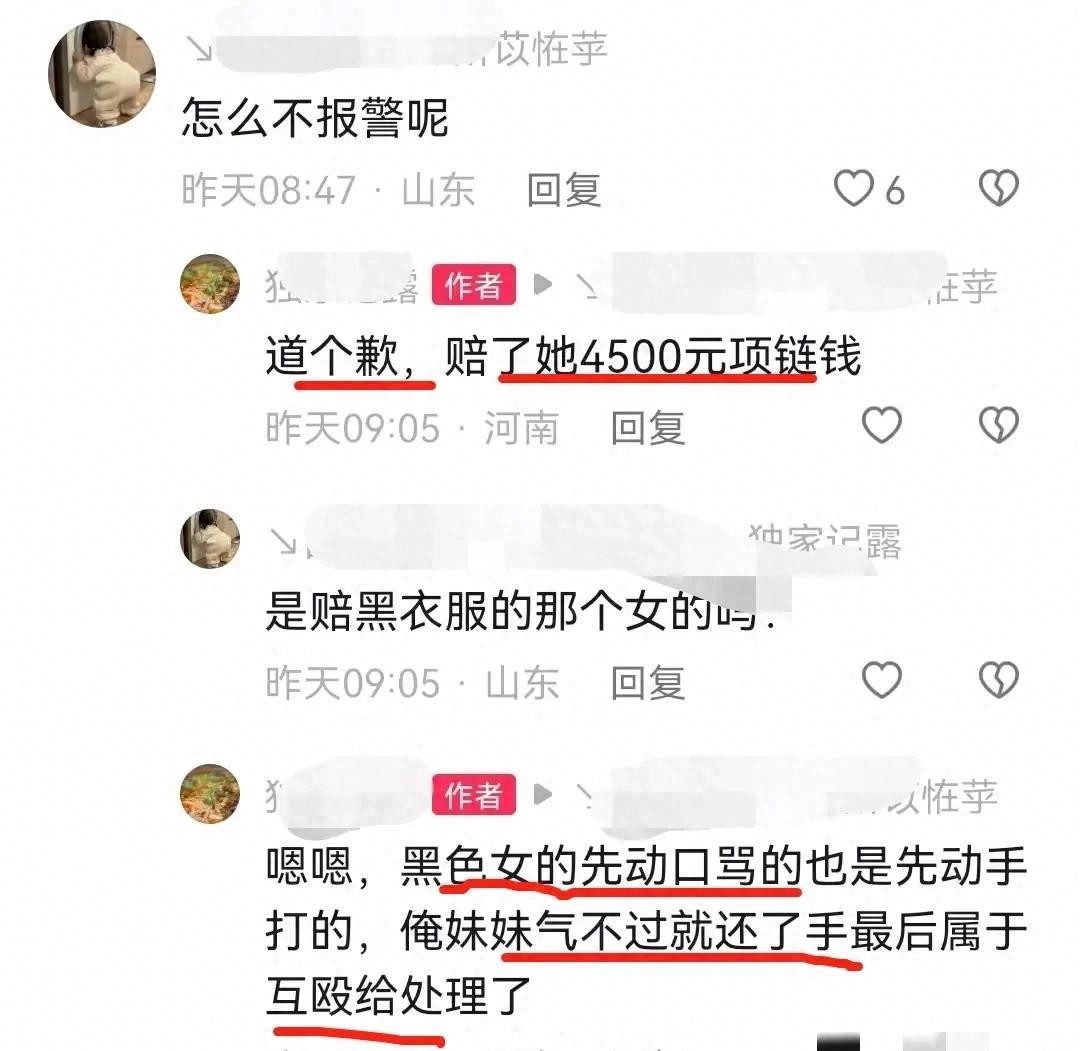Tap 作者 badge on last author reply
Image resolution: width=1080 pixels, height=1051 pixels.
click(474, 794)
